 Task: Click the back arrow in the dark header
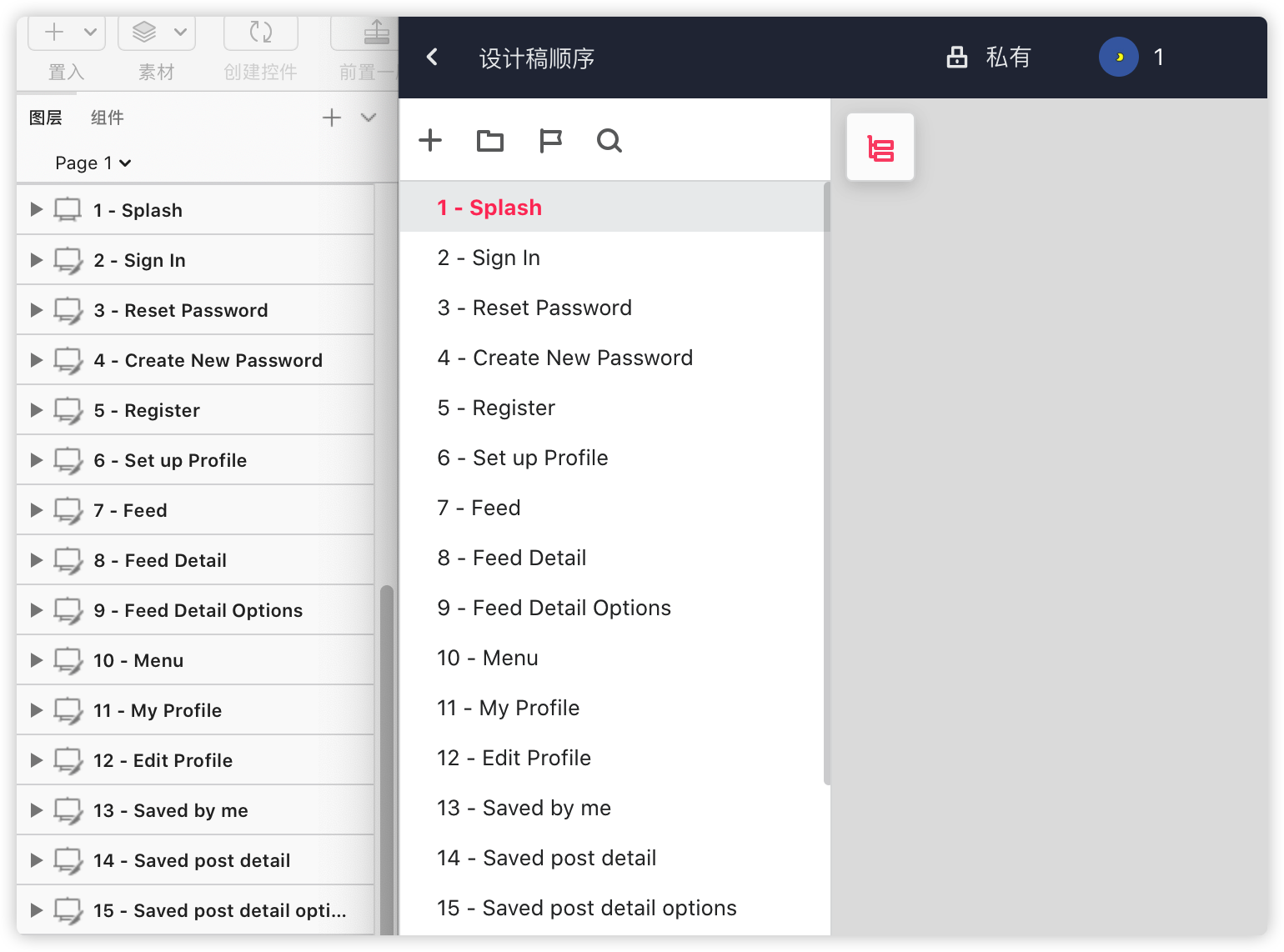click(x=432, y=57)
